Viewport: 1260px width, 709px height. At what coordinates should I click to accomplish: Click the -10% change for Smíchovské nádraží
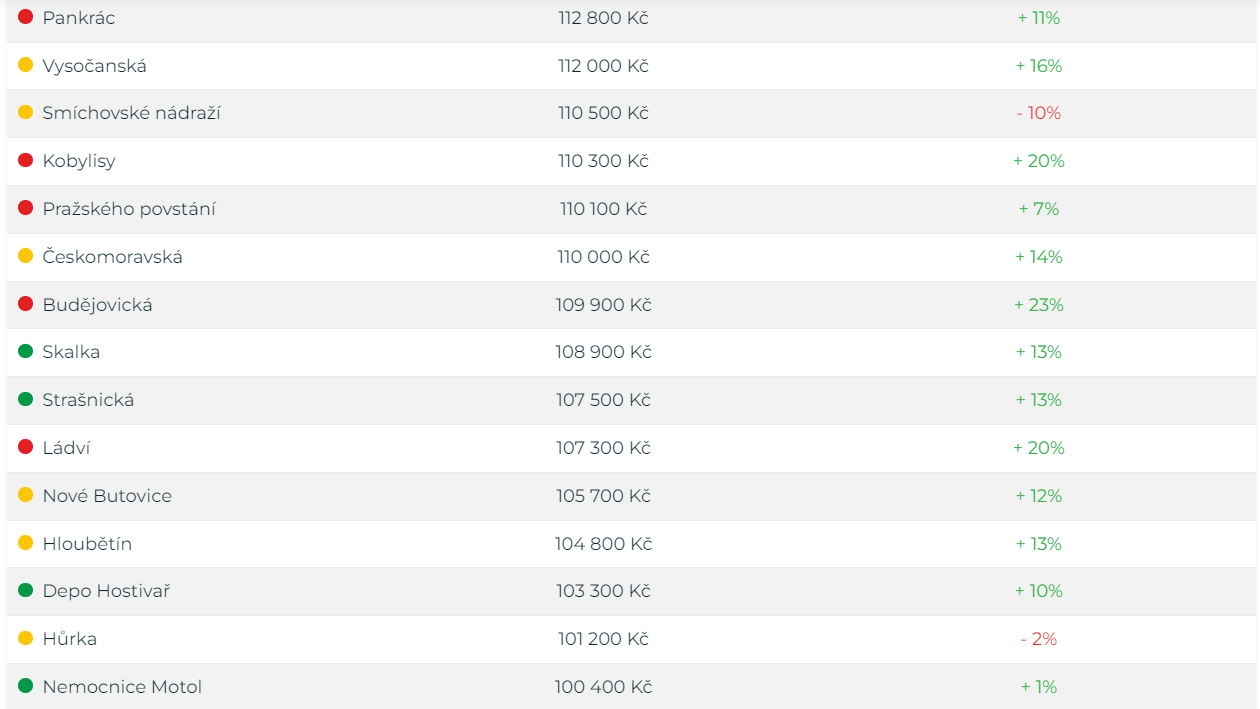1039,113
